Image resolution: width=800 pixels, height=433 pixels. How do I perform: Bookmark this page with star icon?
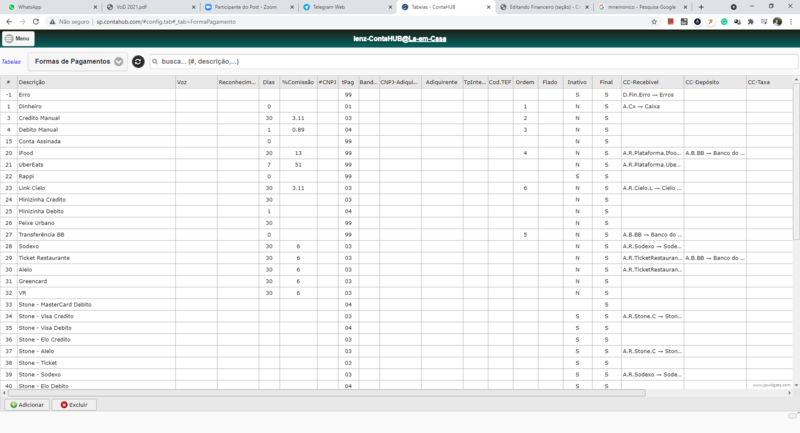654,22
